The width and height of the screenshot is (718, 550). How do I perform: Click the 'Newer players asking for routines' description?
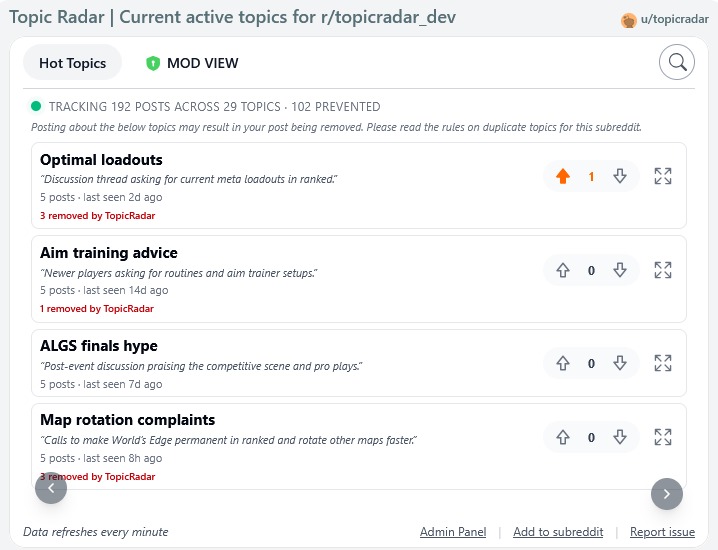click(179, 273)
